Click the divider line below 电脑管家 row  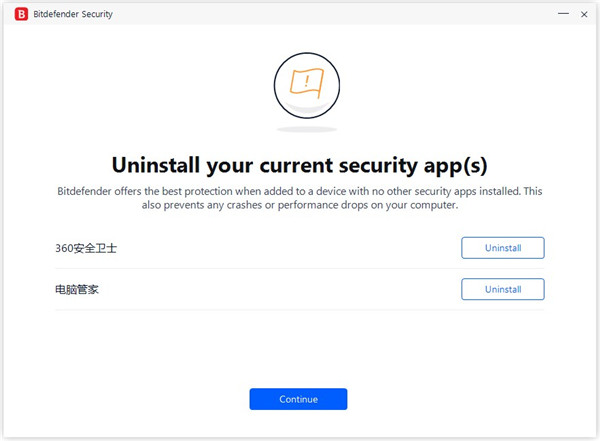(300, 309)
